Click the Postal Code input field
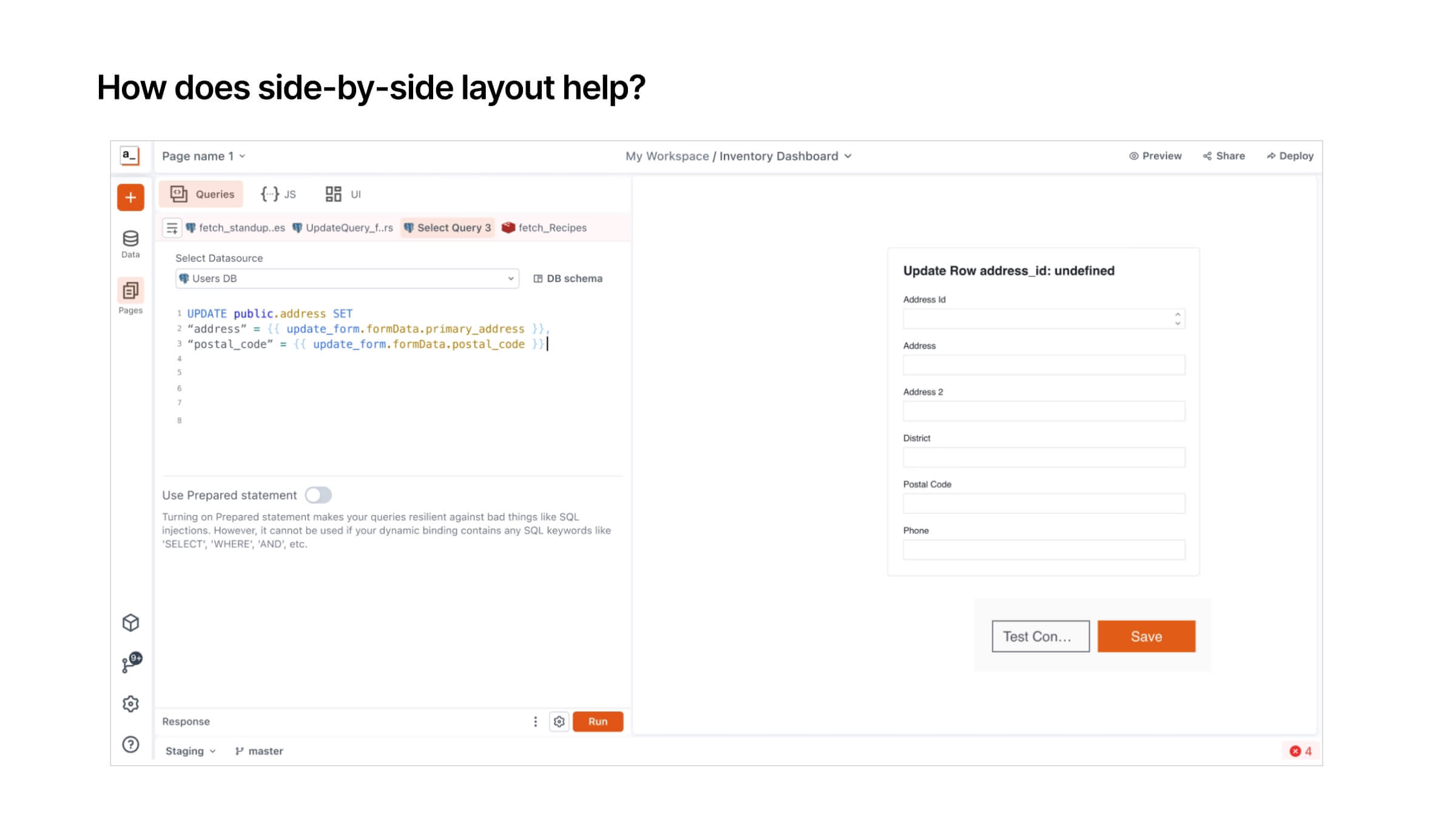Image resolution: width=1456 pixels, height=819 pixels. [1043, 504]
